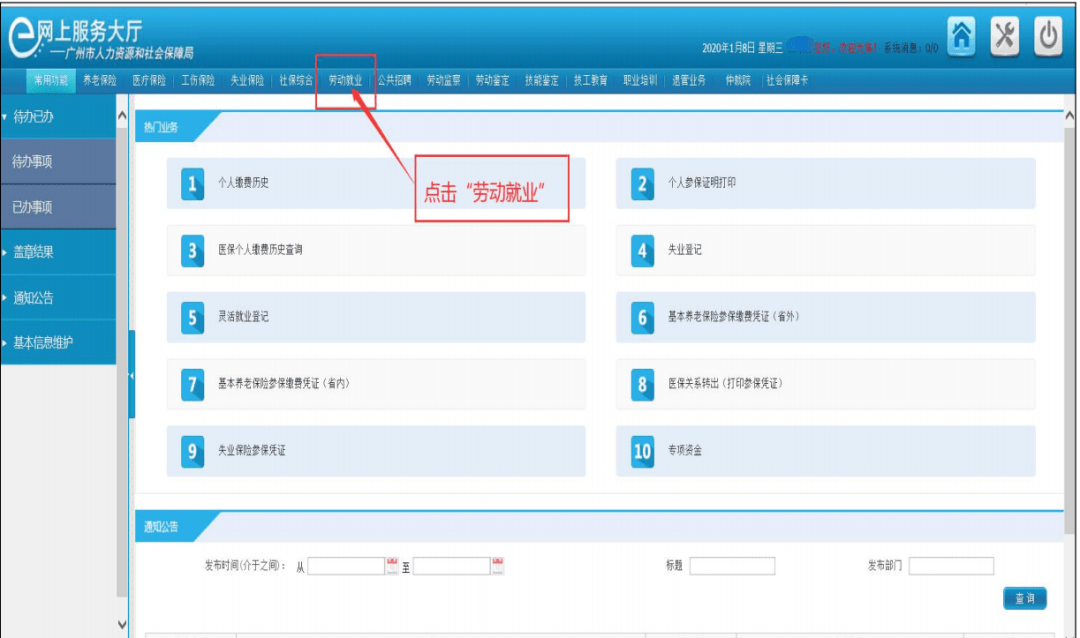Click number 10 icon for 专项资金
The width and height of the screenshot is (1080, 638).
point(642,451)
